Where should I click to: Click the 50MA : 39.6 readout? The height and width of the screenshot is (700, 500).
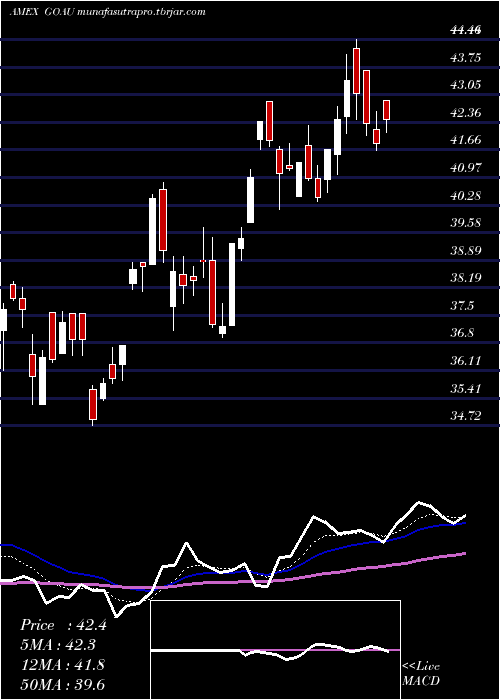pyautogui.click(x=62, y=684)
